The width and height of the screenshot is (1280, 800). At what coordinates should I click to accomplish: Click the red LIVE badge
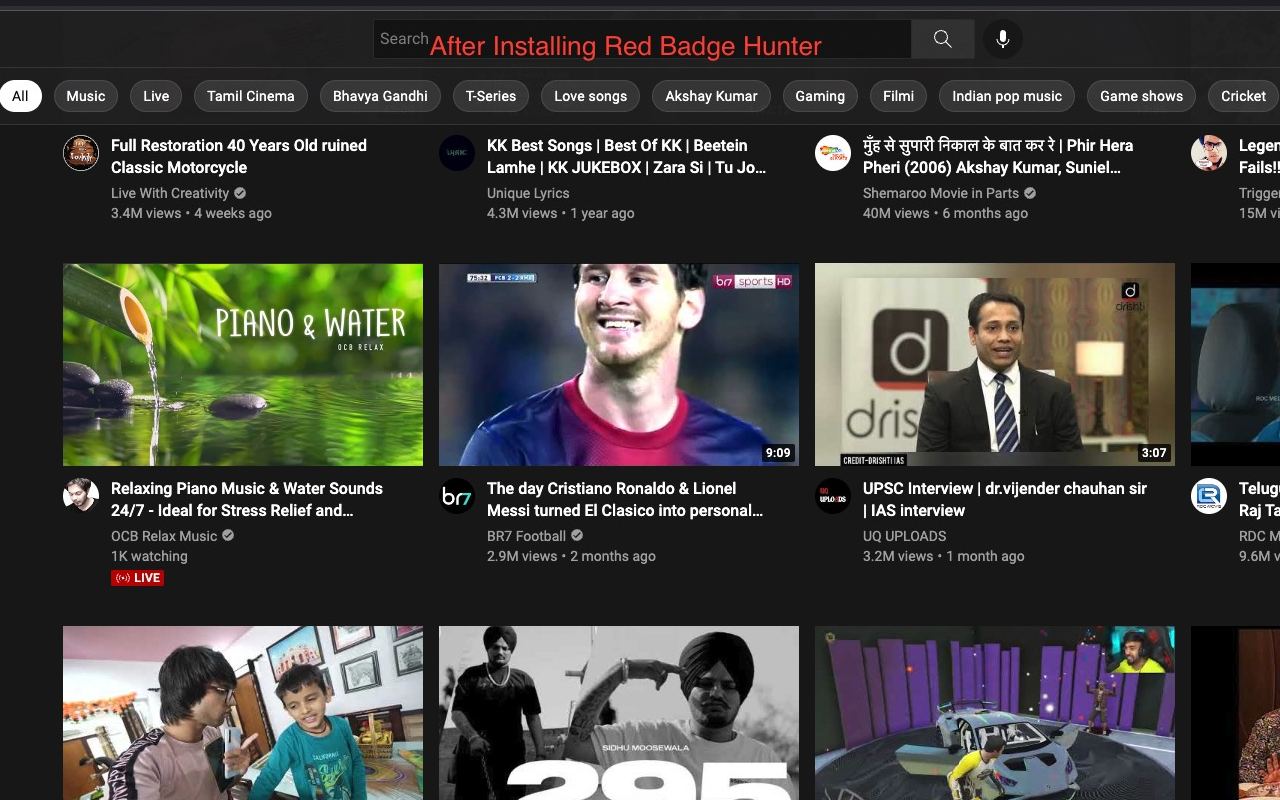click(x=137, y=578)
